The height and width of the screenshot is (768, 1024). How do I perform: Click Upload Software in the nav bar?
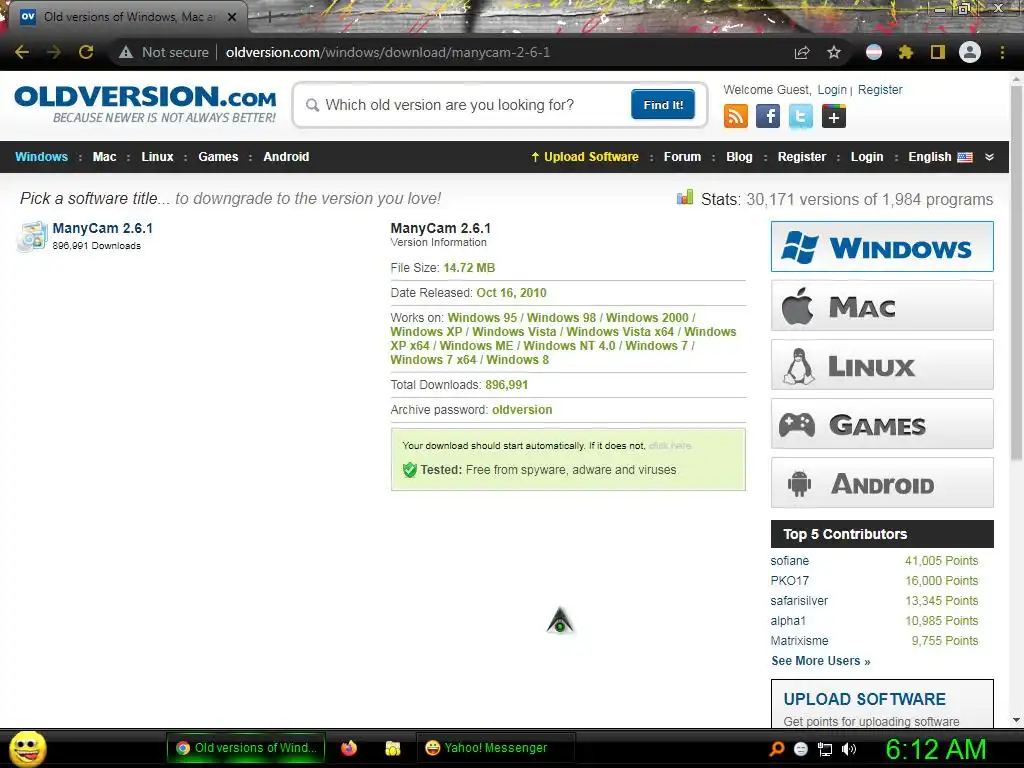pyautogui.click(x=584, y=157)
